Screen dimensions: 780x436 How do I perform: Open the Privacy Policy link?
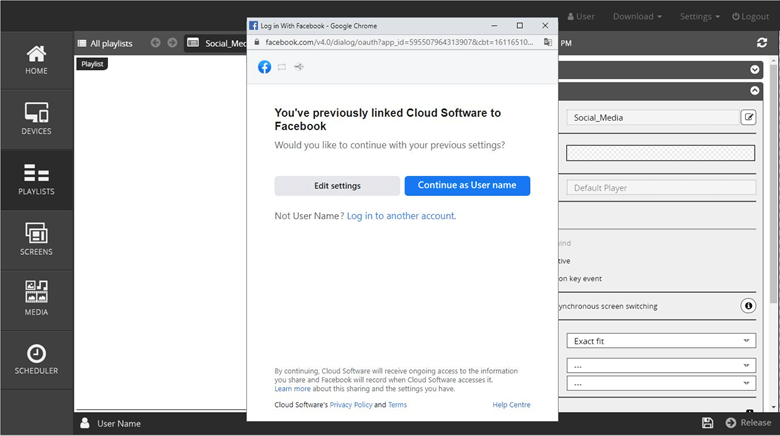351,405
